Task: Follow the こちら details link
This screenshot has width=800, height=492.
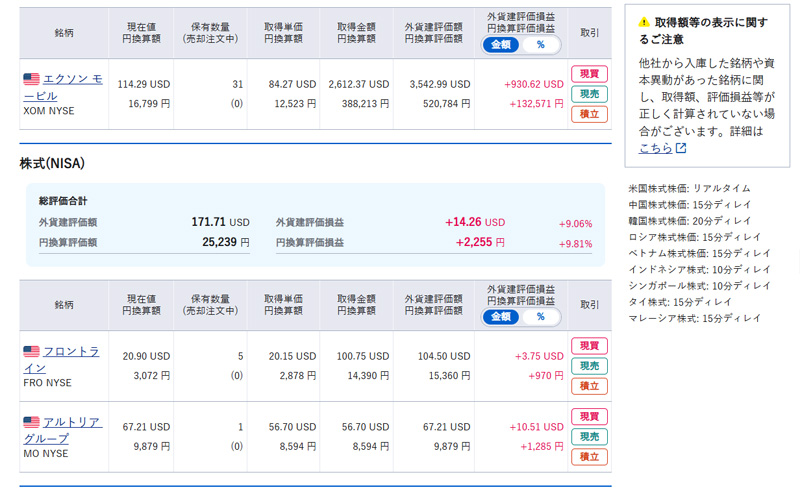Action: [656, 148]
